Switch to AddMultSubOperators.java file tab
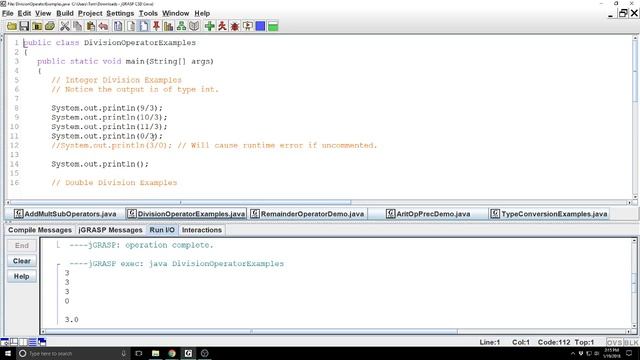Screen dimensions: 640x360 [x=65, y=214]
